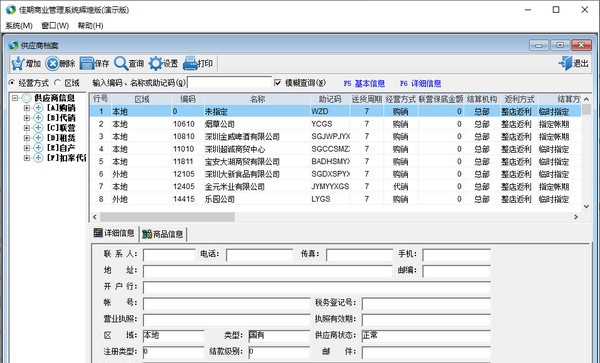Click the circle icon beside [F]扣率代销
The height and width of the screenshot is (363, 600).
[38, 158]
